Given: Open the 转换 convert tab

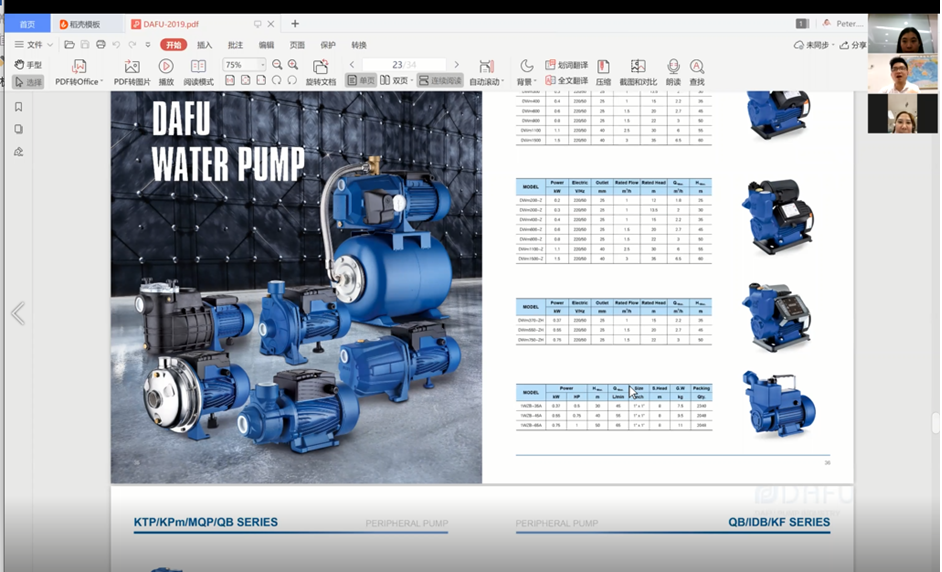Looking at the screenshot, I should pos(359,45).
